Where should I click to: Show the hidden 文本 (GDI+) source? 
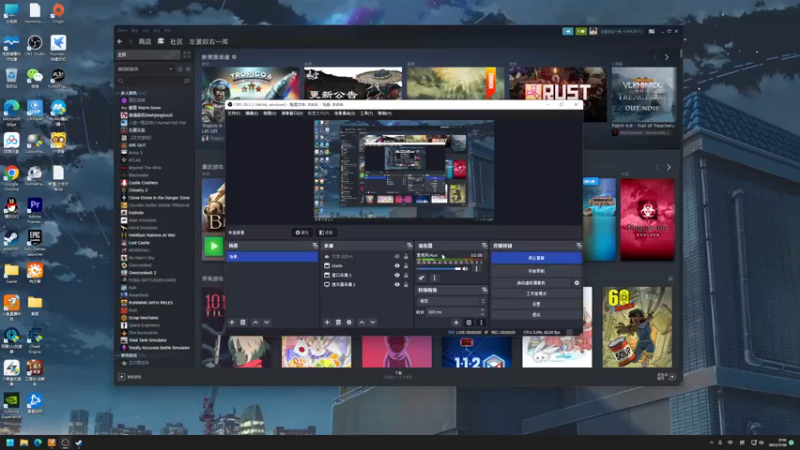coord(397,257)
